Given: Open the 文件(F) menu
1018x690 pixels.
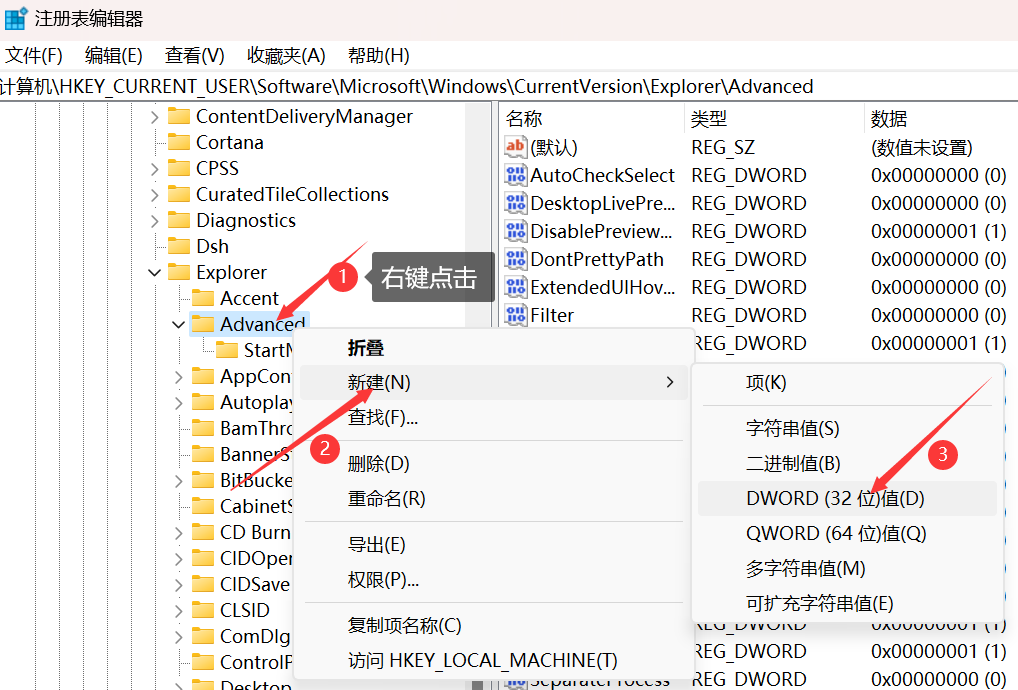Looking at the screenshot, I should [34, 55].
